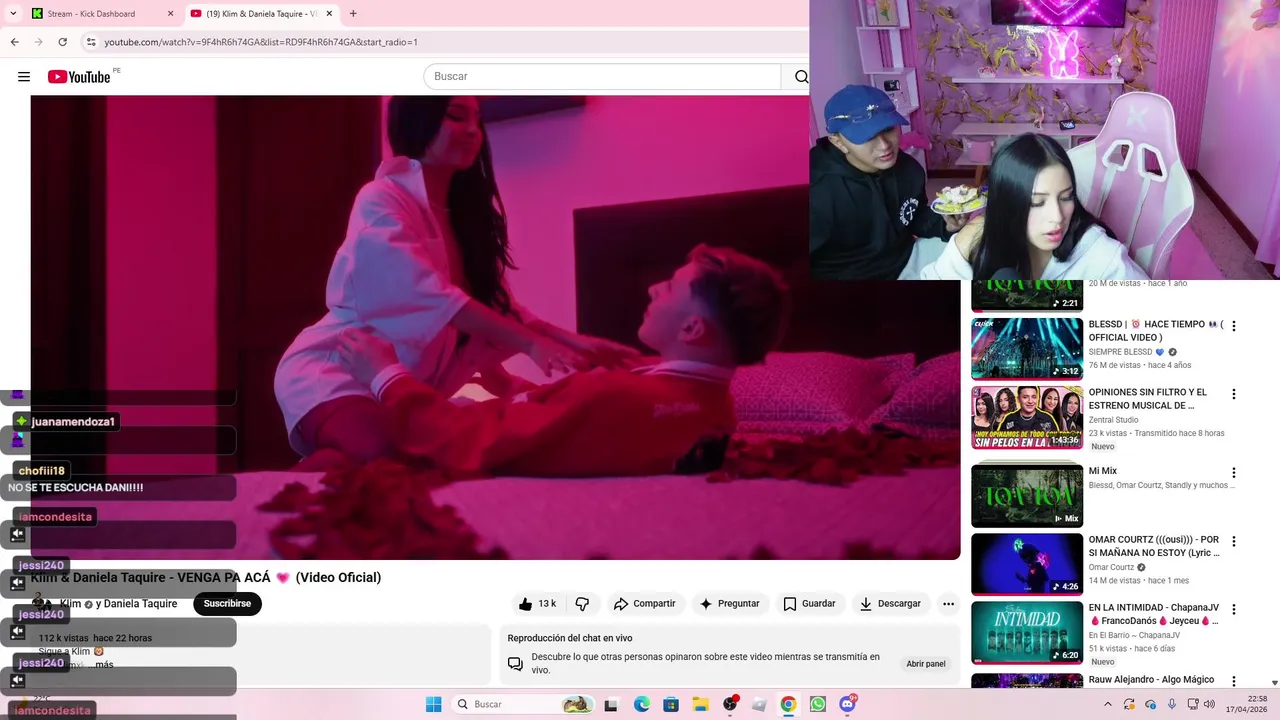
Task: Click the Compartir share button
Action: point(645,604)
